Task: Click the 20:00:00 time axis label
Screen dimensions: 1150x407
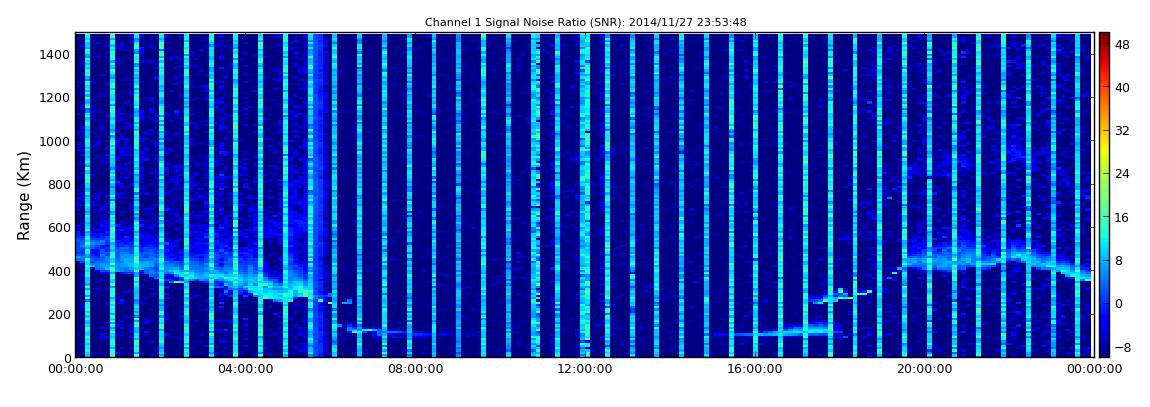Action: pos(923,369)
